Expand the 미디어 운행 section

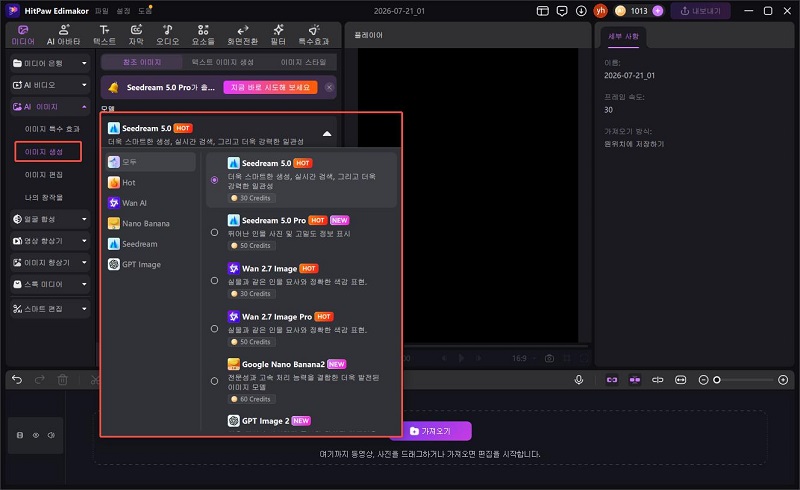(50, 63)
